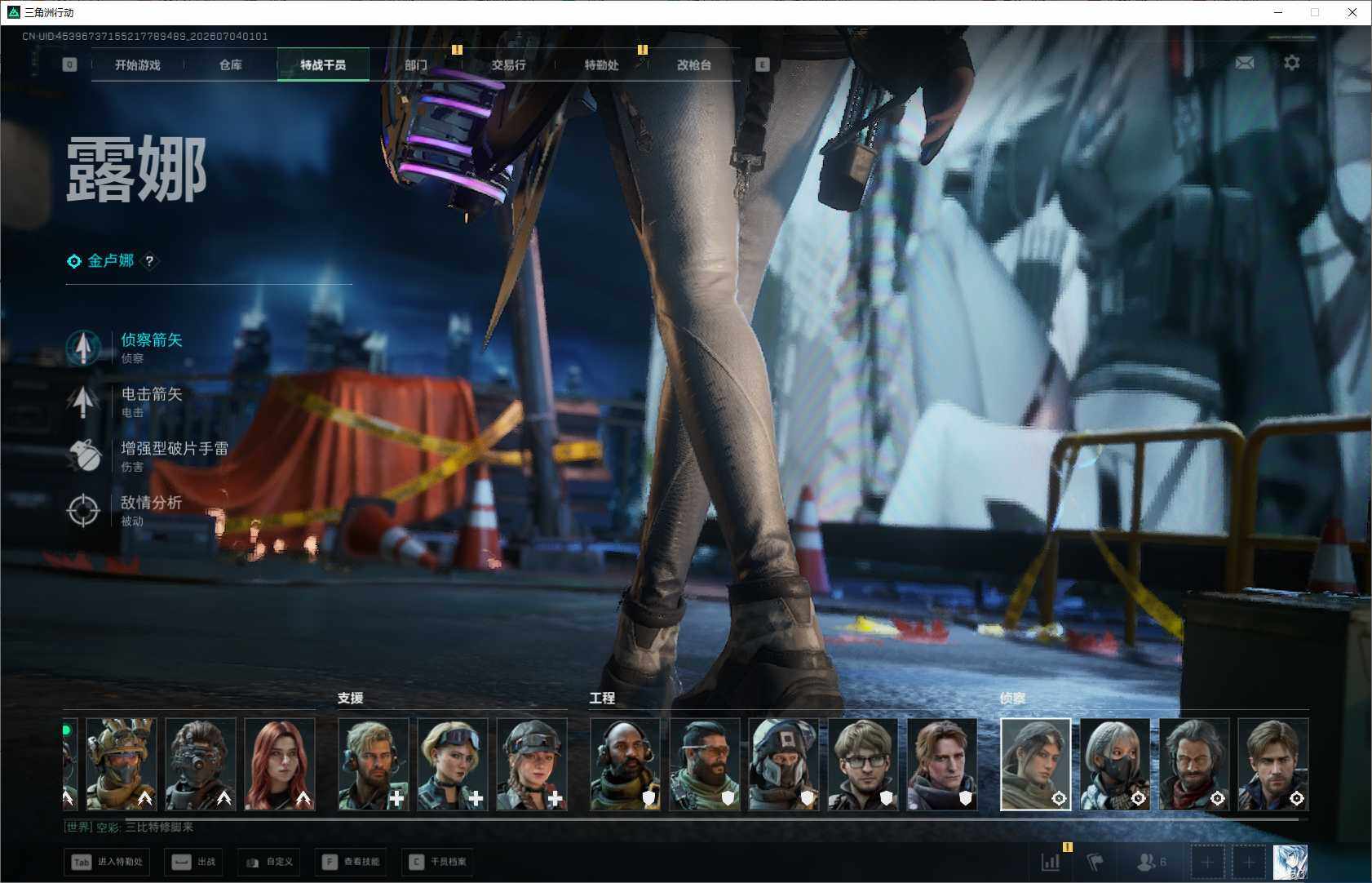Viewport: 1372px width, 883px height.
Task: Click the first empty squad slot plus
Action: (1207, 862)
